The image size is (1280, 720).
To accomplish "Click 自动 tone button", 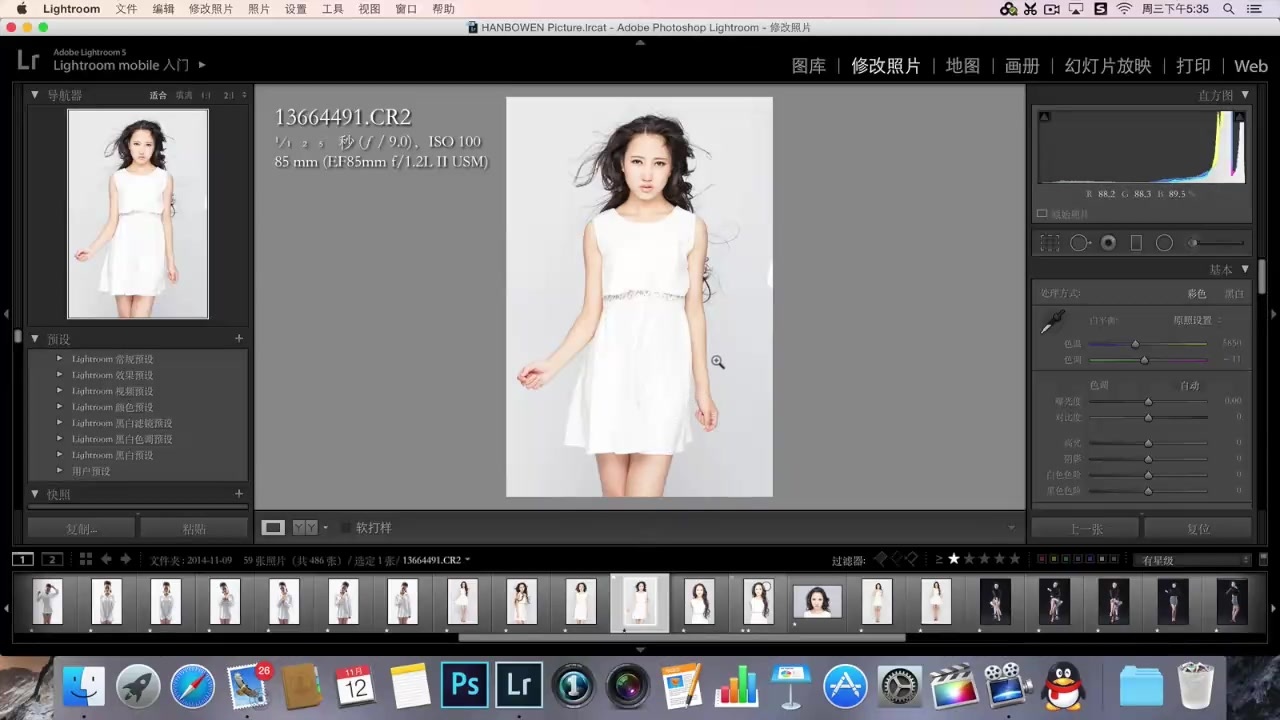I will coord(1189,385).
